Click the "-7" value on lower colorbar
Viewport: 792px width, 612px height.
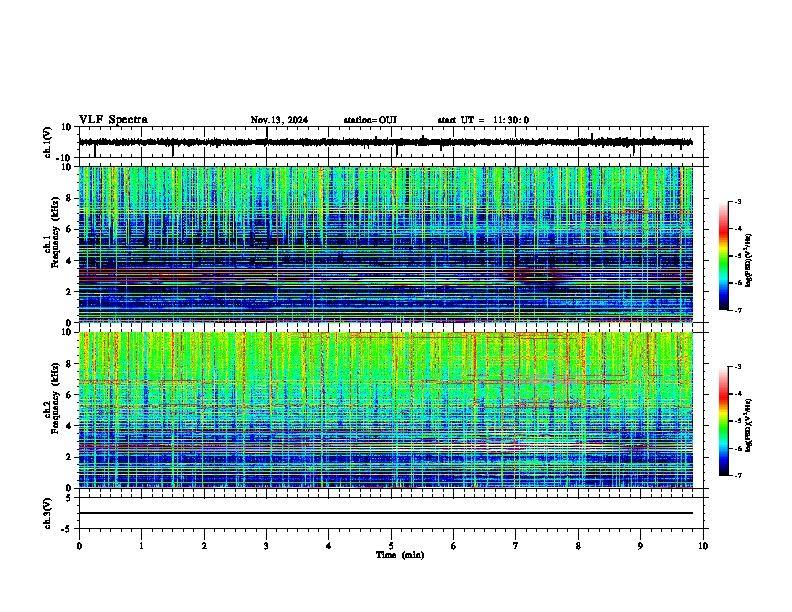pyautogui.click(x=737, y=475)
